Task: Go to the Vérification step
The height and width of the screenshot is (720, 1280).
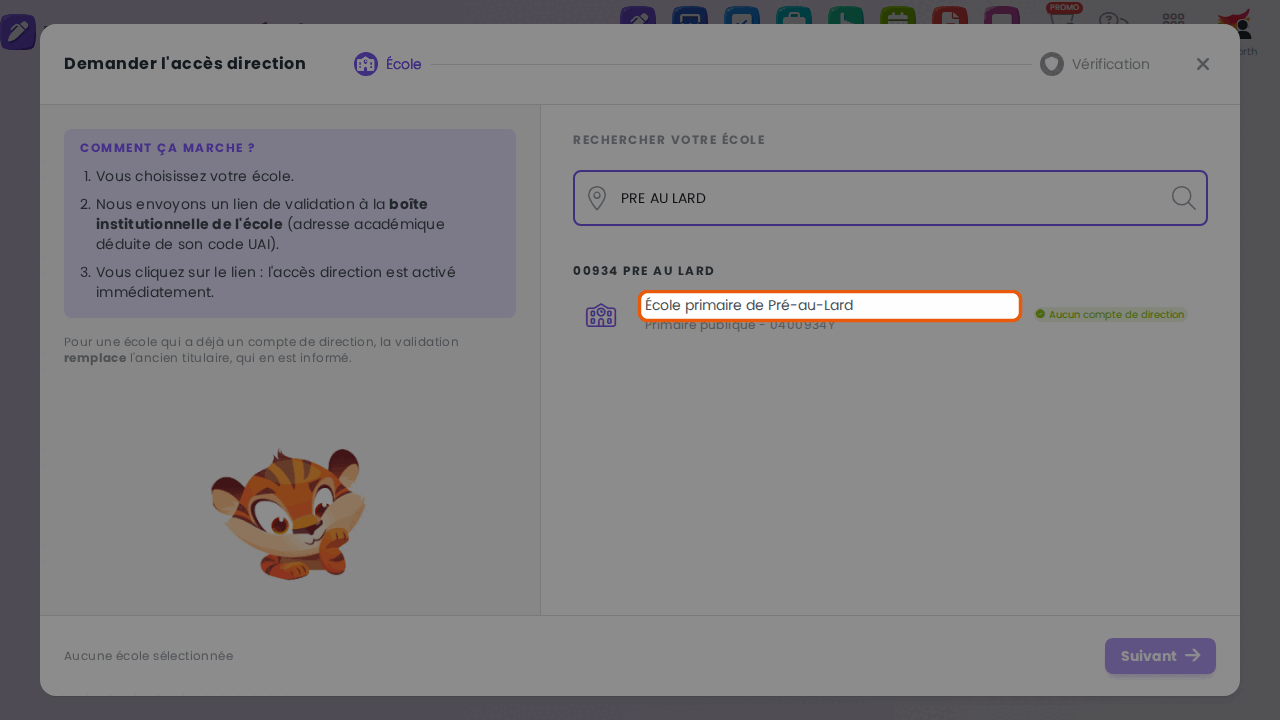Action: pos(1095,64)
